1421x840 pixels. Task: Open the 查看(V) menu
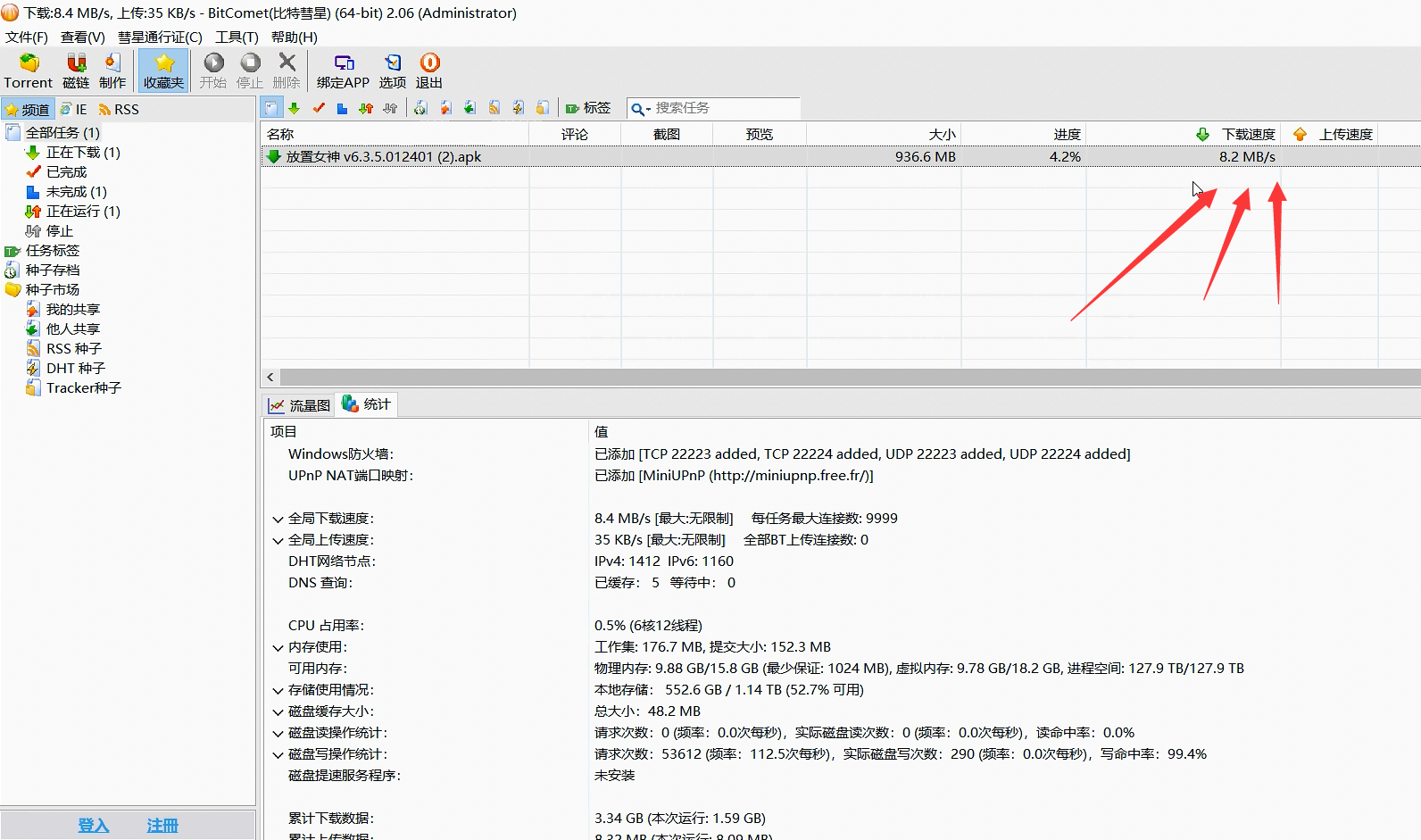tap(83, 37)
